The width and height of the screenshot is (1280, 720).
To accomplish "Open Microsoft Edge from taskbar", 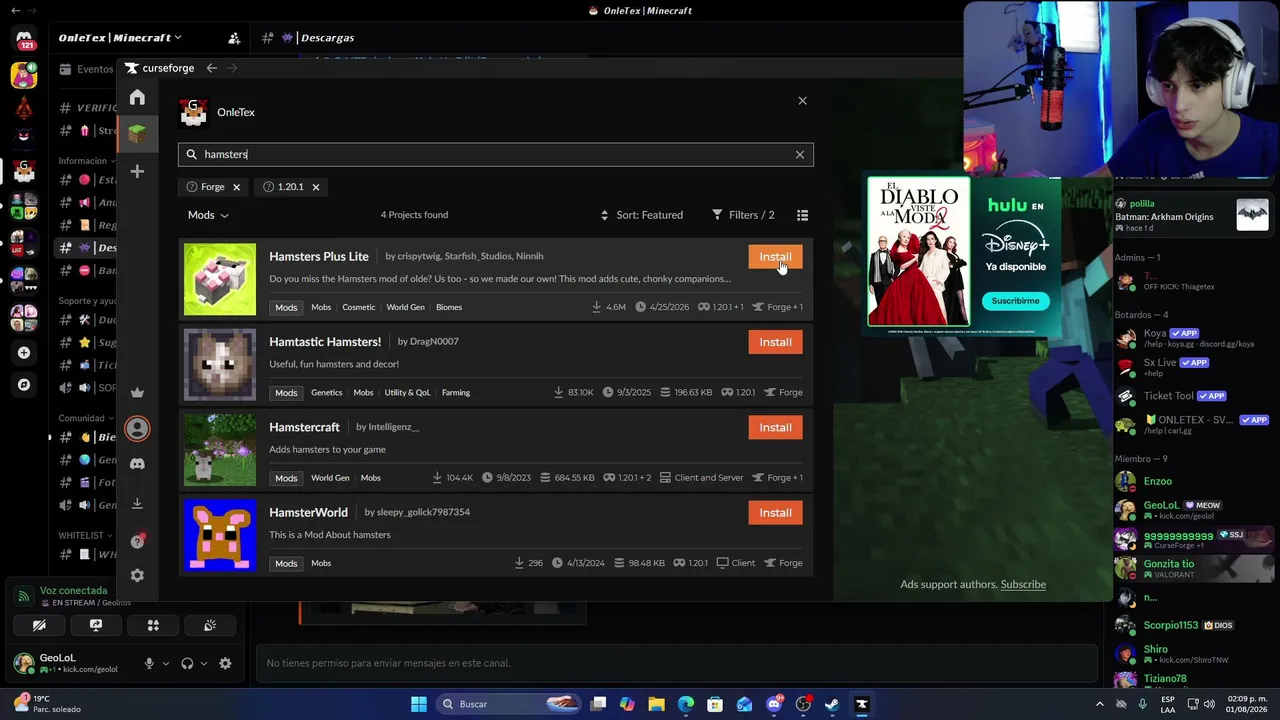I will click(x=686, y=704).
